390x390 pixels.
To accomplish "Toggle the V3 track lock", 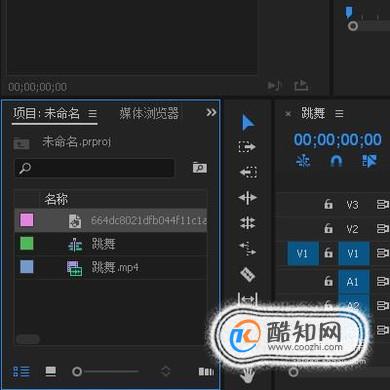I will click(328, 204).
